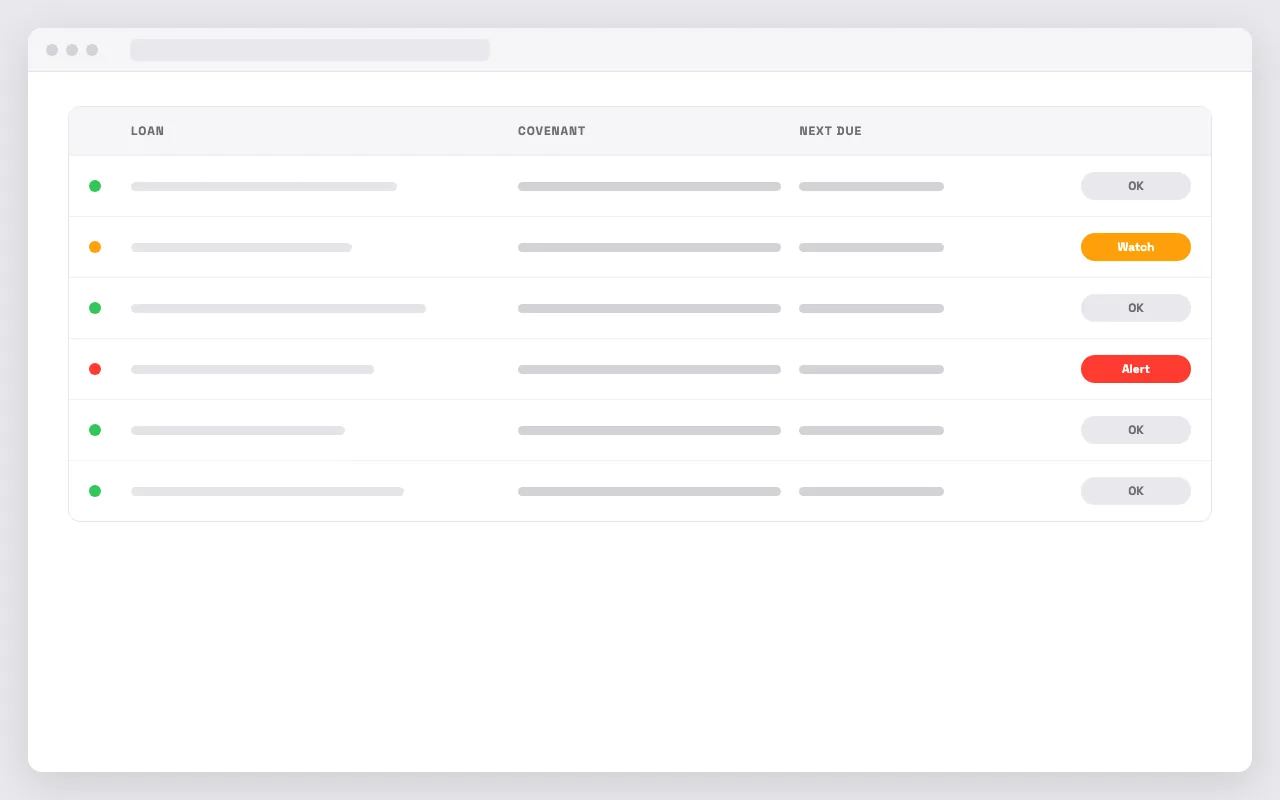
Task: Open the red Alert status badge
Action: [x=1136, y=369]
